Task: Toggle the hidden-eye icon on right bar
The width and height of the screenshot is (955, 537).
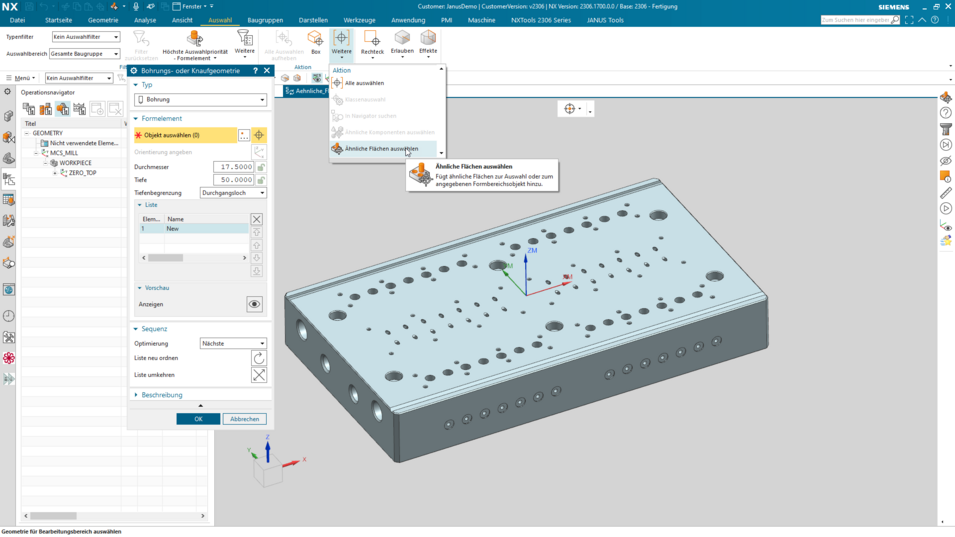Action: pyautogui.click(x=945, y=161)
